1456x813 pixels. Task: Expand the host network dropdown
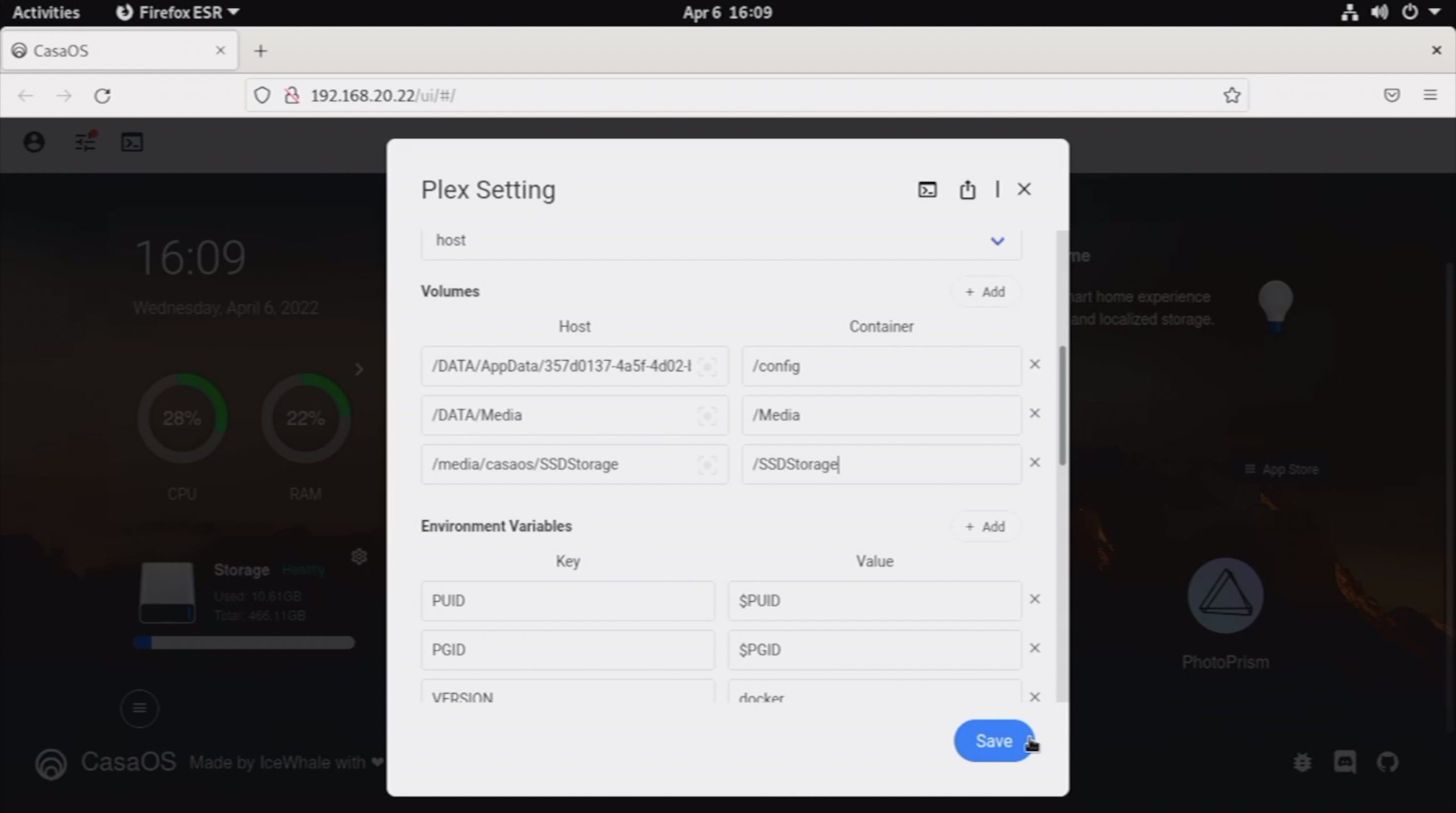996,241
